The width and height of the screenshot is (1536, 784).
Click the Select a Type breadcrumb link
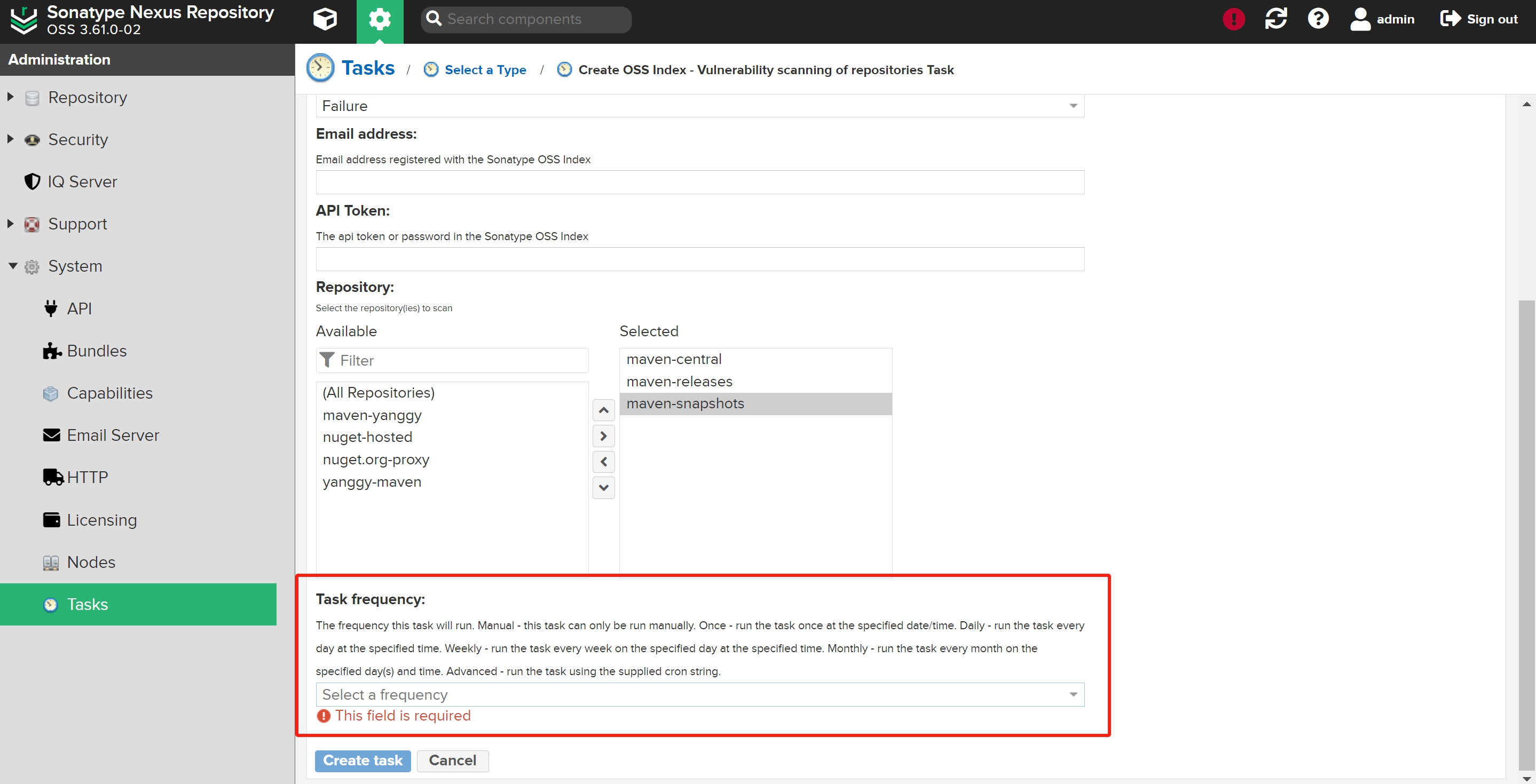pyautogui.click(x=485, y=70)
